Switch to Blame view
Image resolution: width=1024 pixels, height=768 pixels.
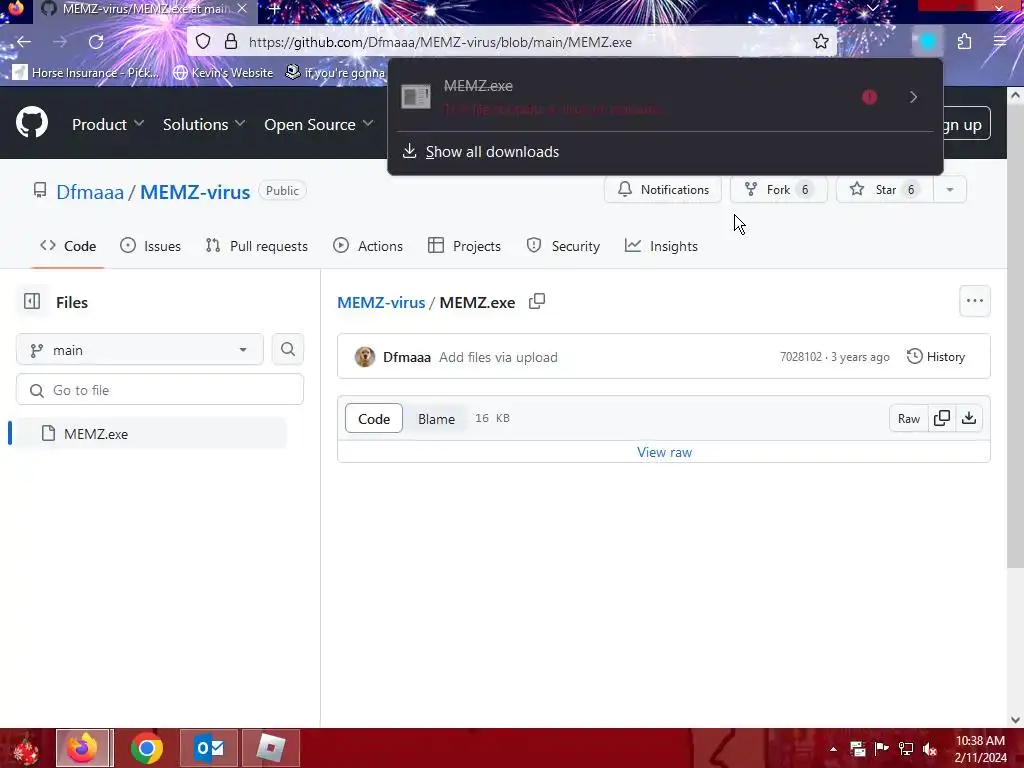[436, 419]
